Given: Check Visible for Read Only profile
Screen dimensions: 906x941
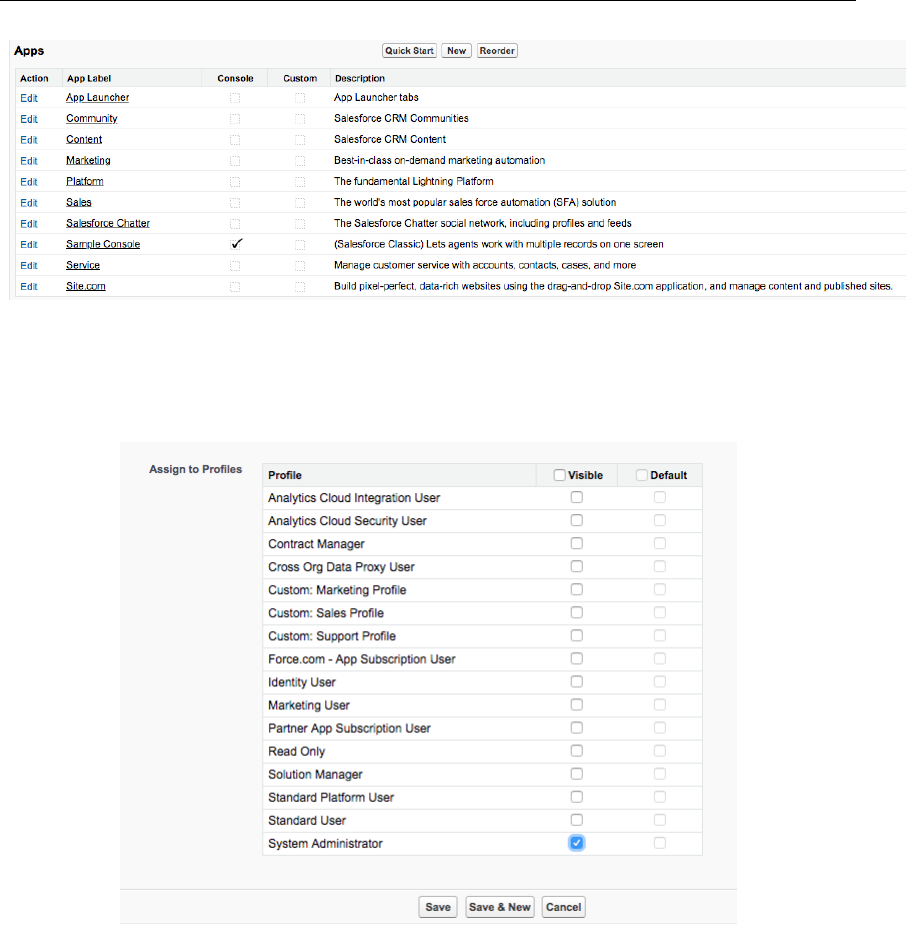Looking at the screenshot, I should 577,750.
